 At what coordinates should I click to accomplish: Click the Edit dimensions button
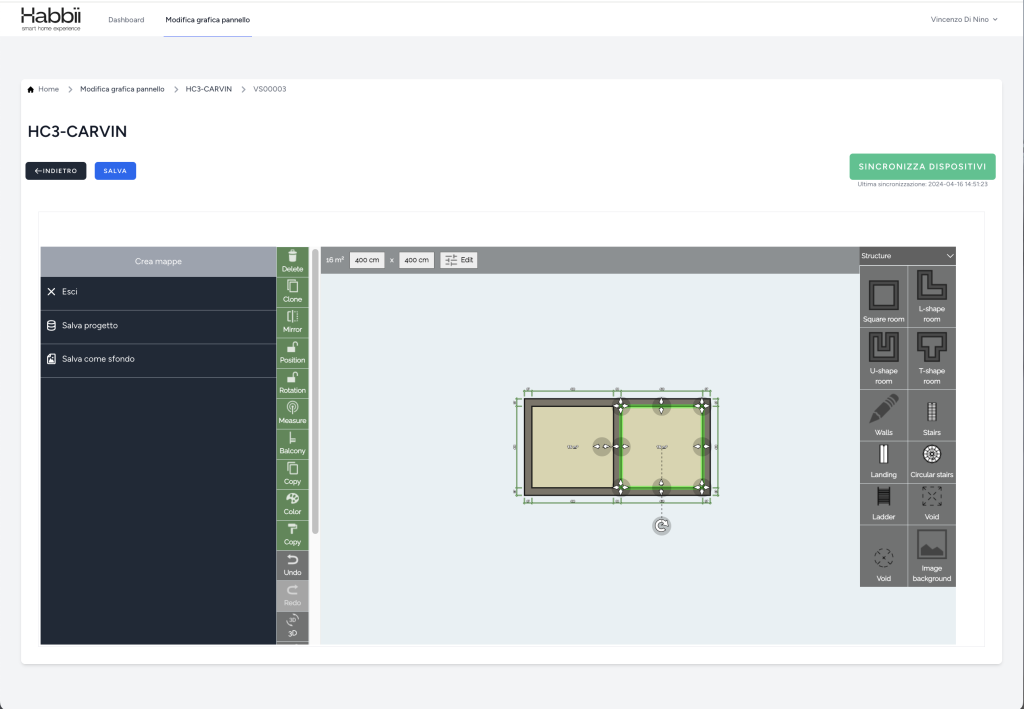[x=458, y=260]
